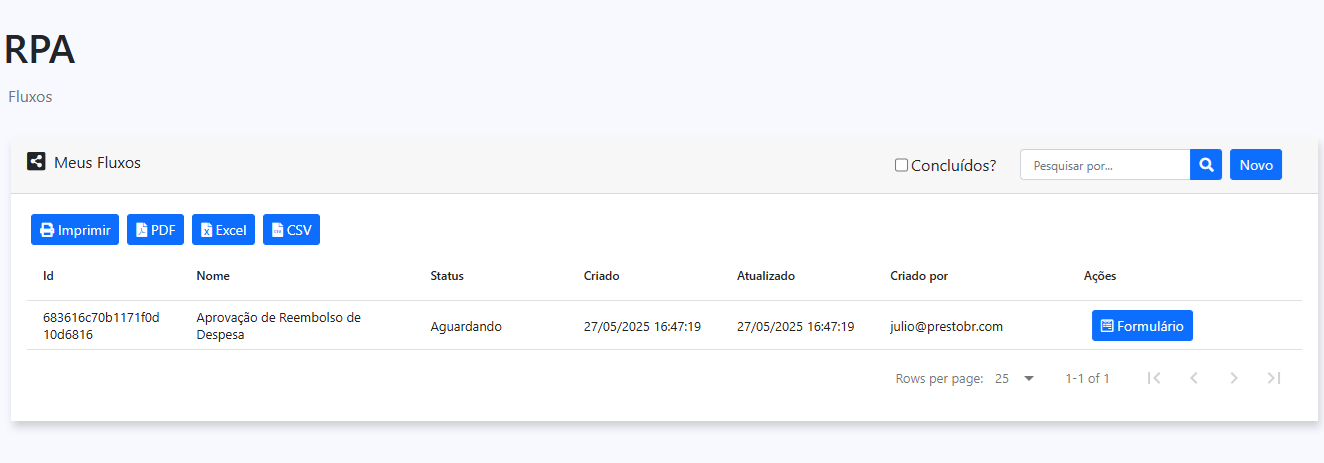
Task: Click the Fluxos breadcrumb text
Action: pyautogui.click(x=30, y=97)
